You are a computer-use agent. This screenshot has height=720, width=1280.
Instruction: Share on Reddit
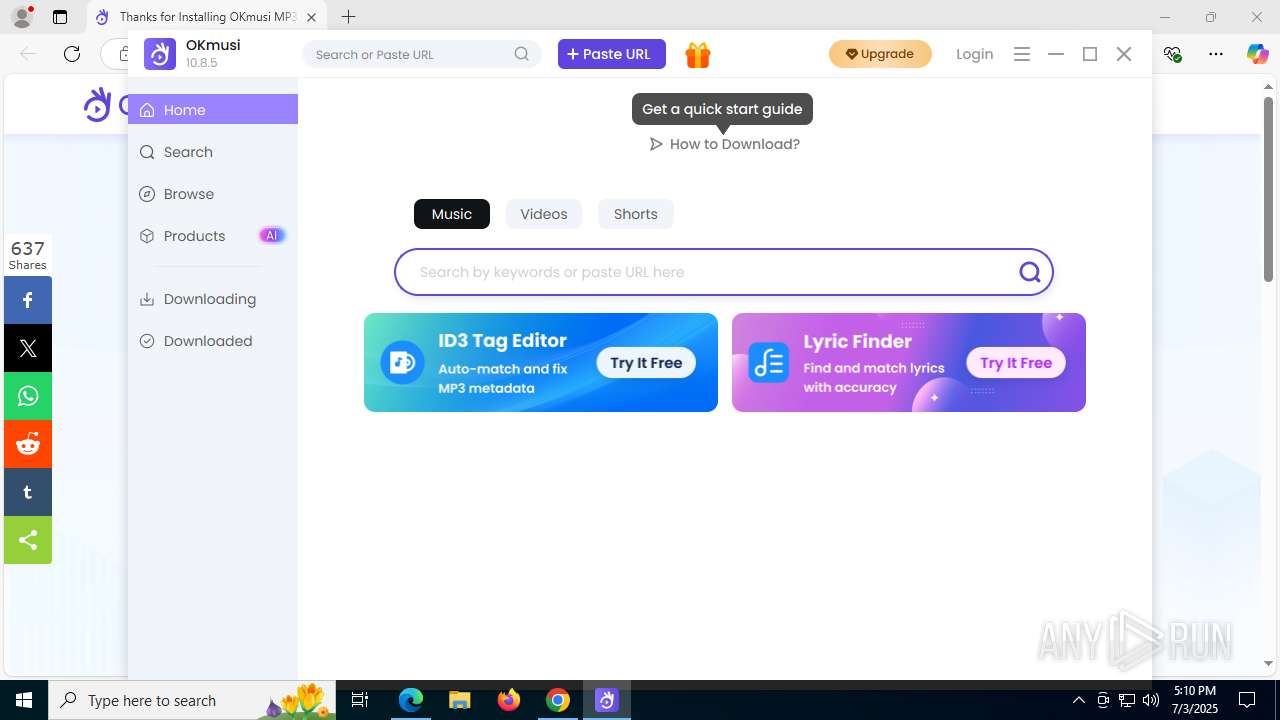(28, 444)
